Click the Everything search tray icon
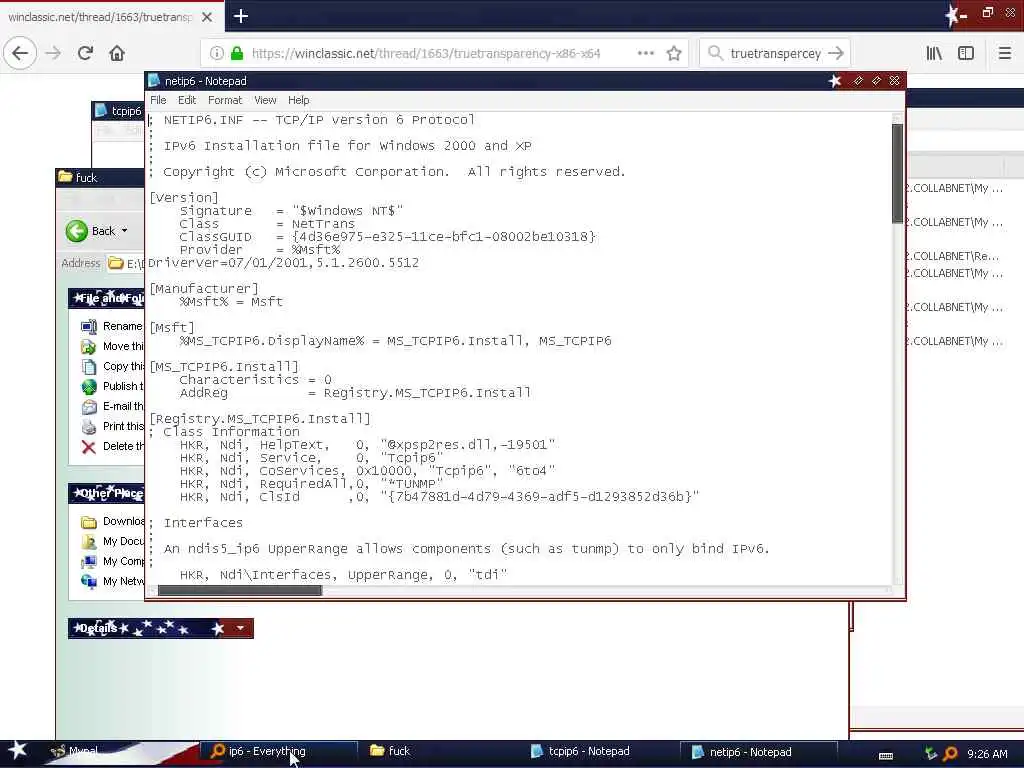This screenshot has height=768, width=1024. point(950,753)
